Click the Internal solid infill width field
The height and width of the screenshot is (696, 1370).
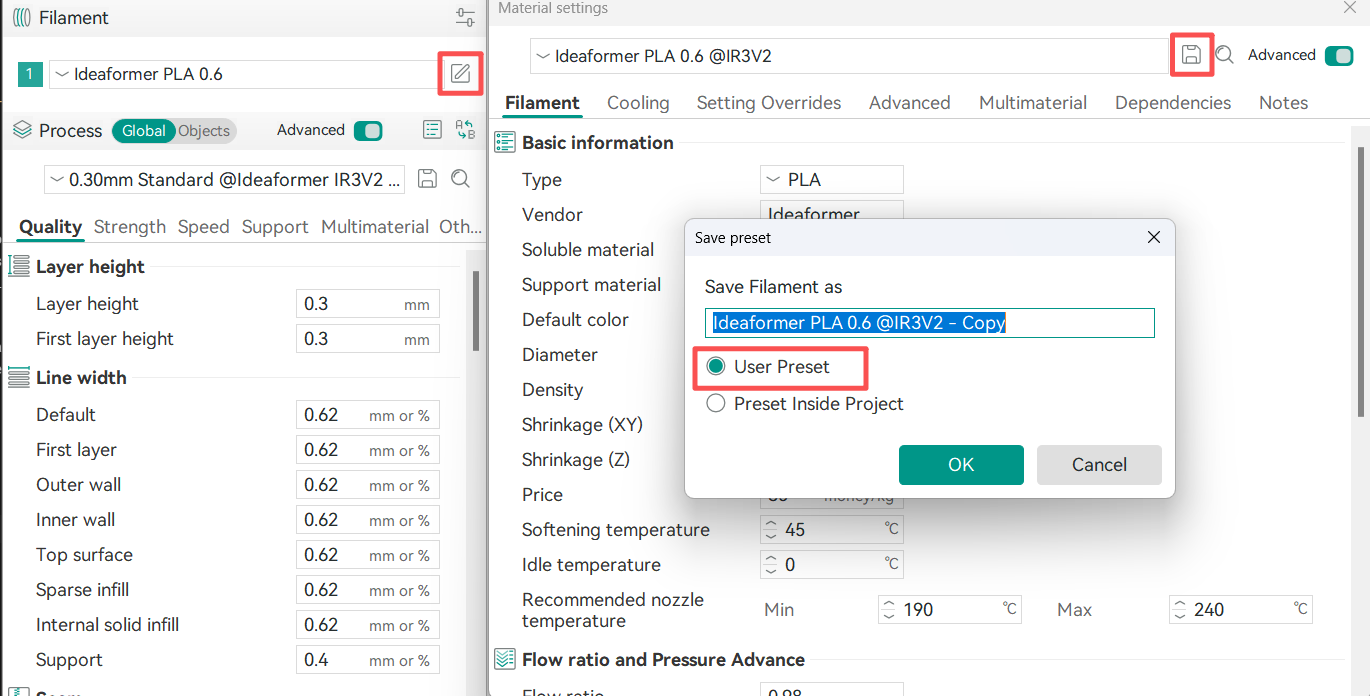pyautogui.click(x=368, y=625)
